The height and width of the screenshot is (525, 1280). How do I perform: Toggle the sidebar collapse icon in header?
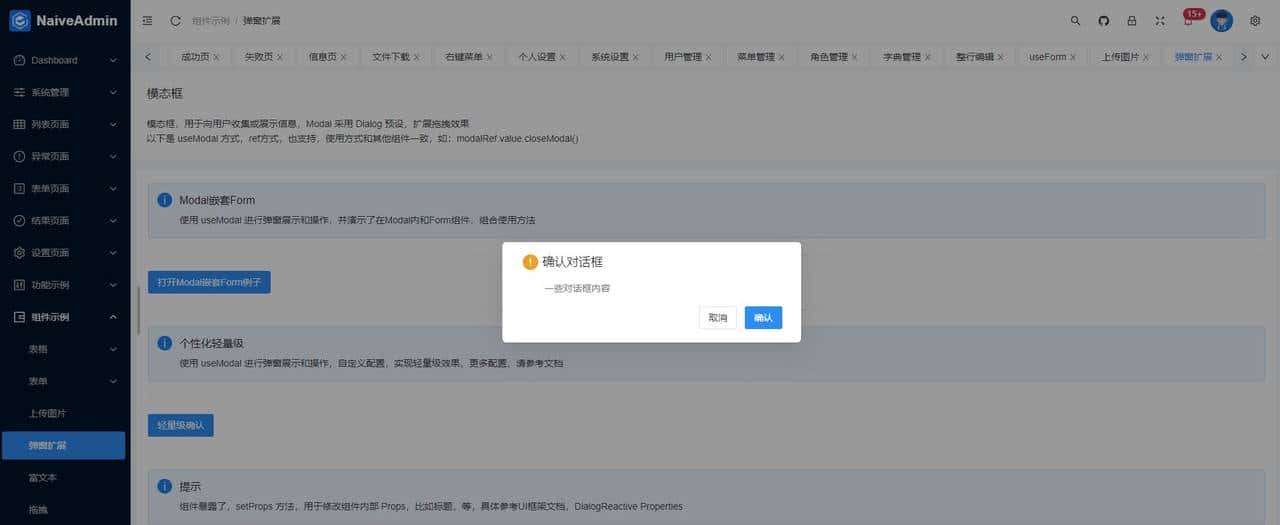point(148,20)
